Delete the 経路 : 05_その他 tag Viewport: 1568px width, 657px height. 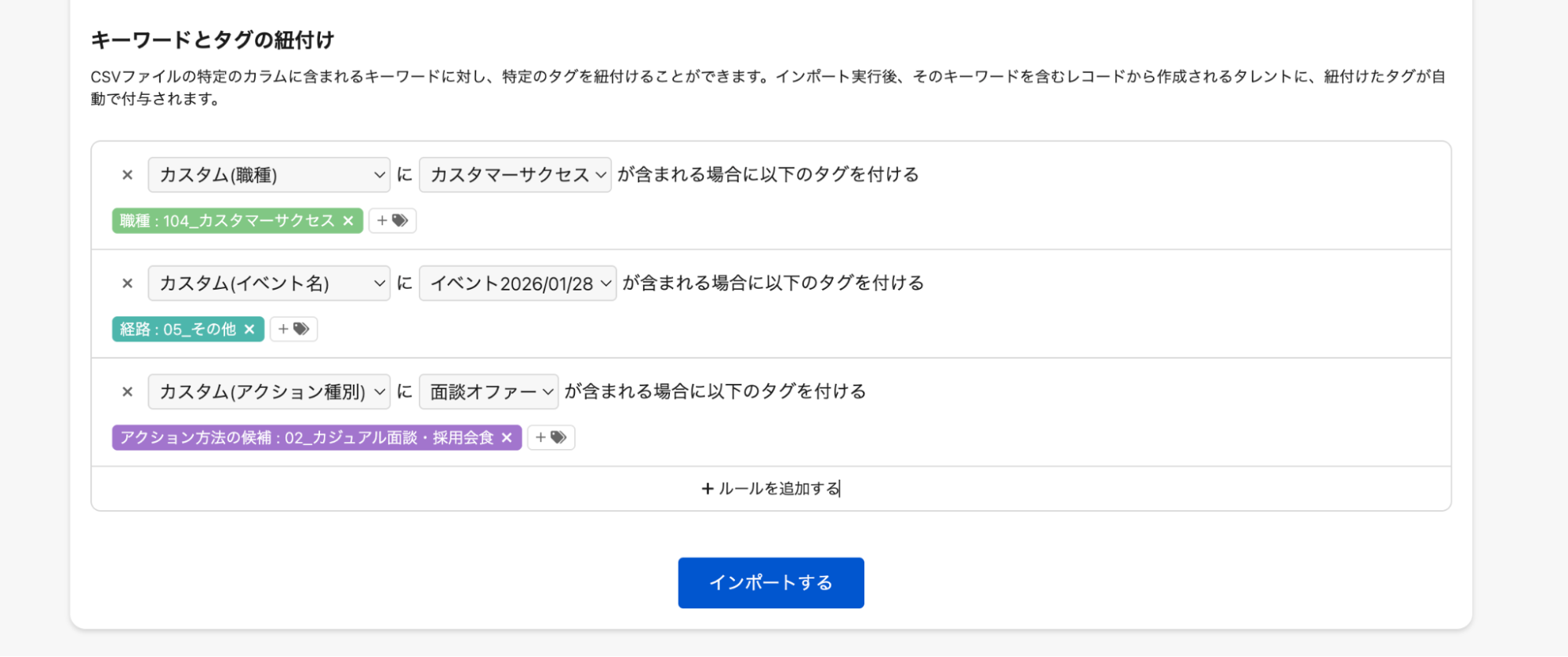click(x=249, y=330)
